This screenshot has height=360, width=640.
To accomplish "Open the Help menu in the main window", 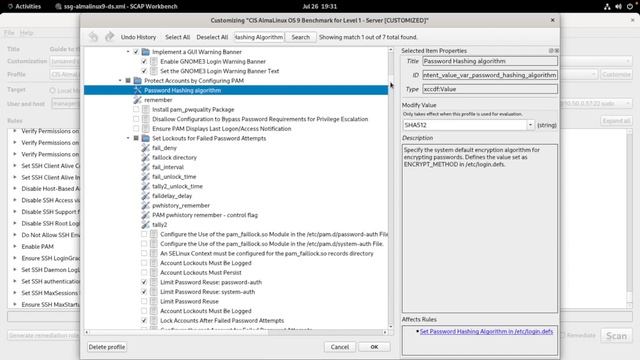I will tap(27, 33).
